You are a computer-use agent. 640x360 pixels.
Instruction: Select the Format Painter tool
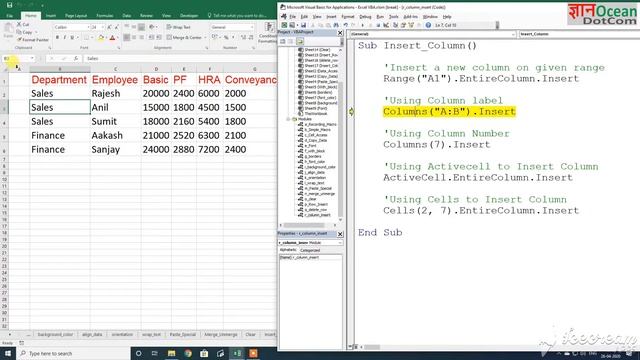pos(33,40)
